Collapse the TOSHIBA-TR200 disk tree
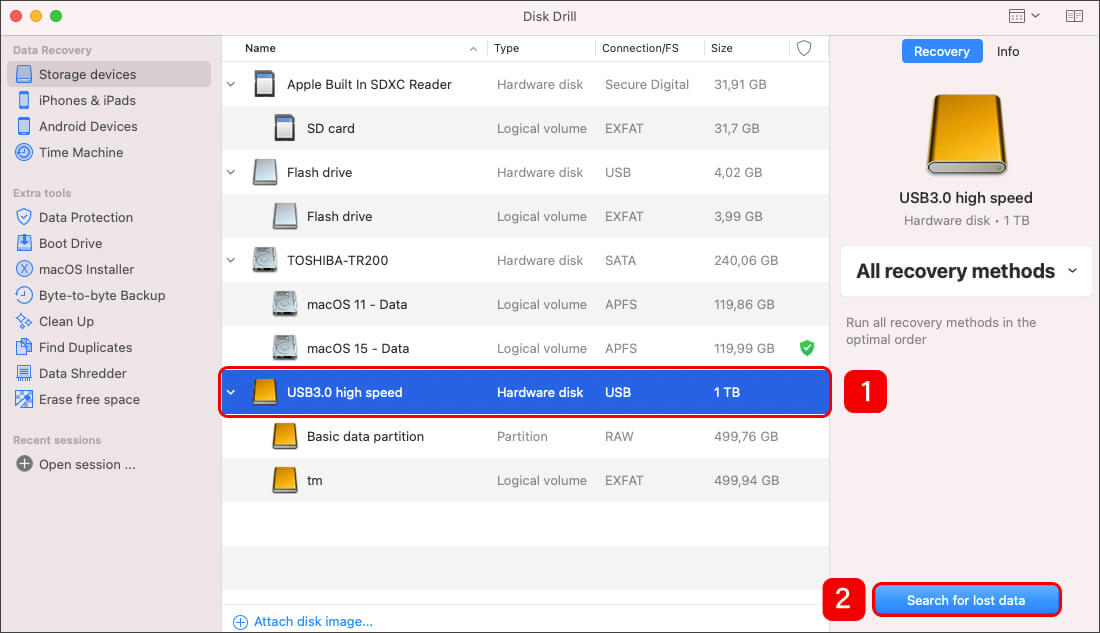 tap(231, 260)
